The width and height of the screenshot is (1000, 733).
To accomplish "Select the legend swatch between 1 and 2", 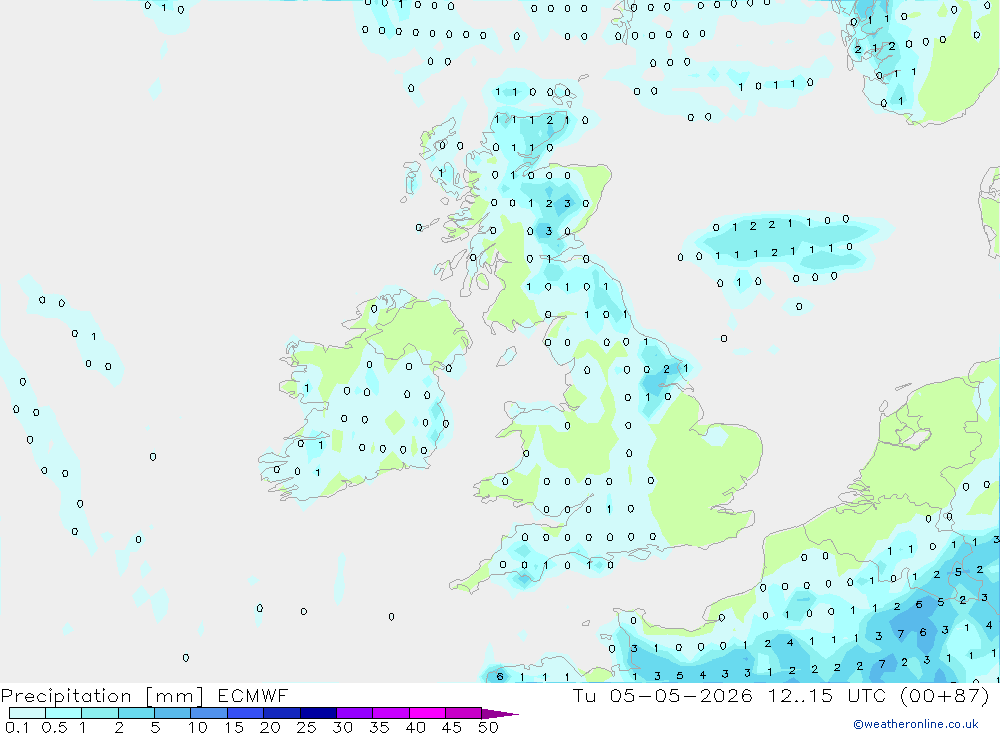I will point(100,713).
